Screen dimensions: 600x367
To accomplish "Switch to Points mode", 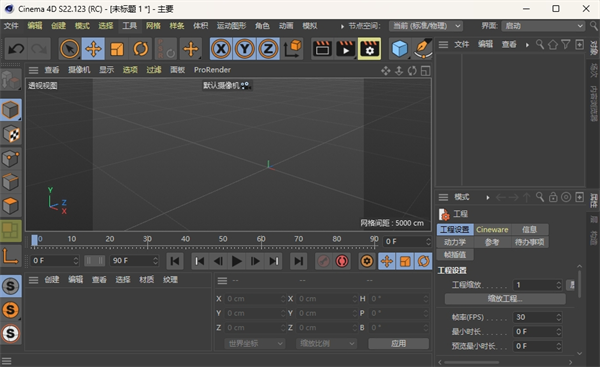I will 10,158.
